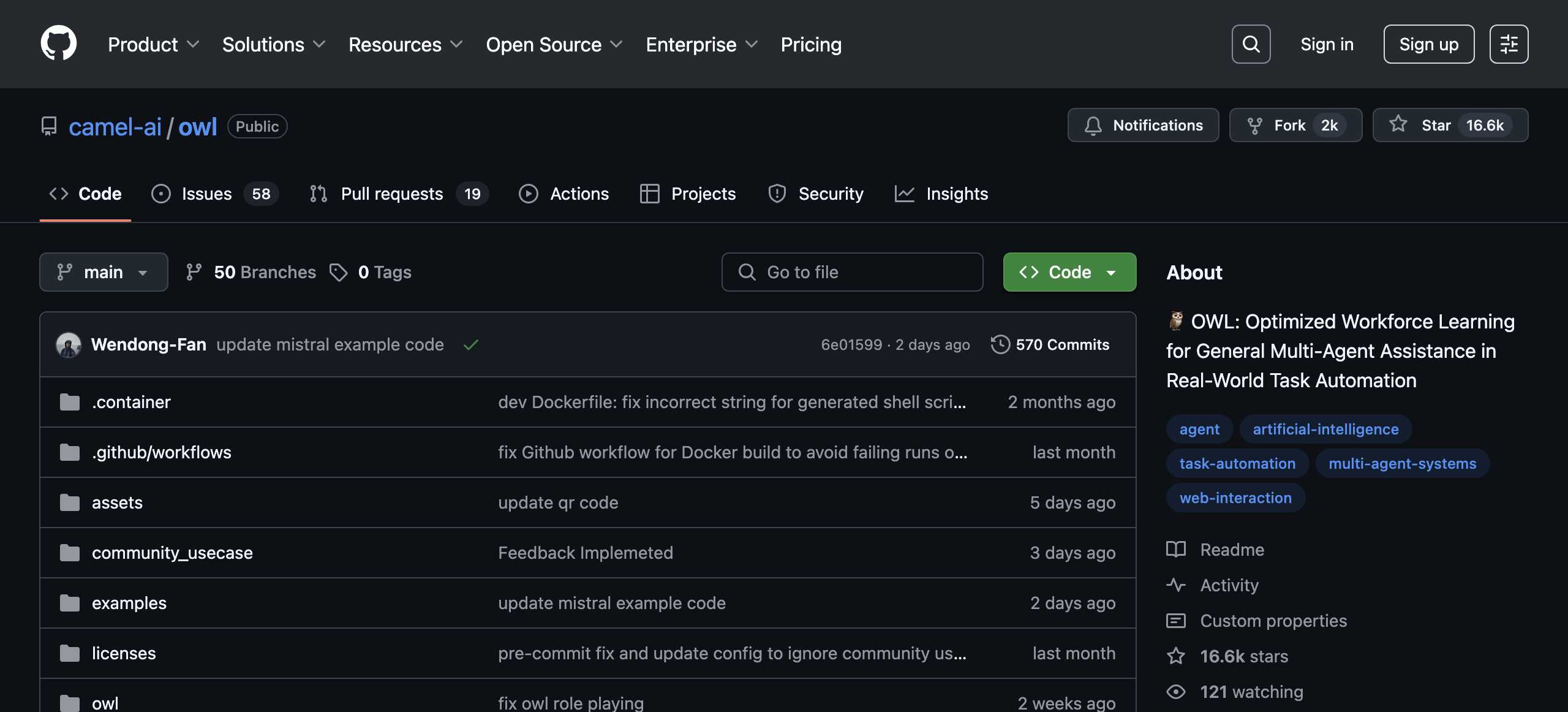Open the Open Source menu
The image size is (1568, 712).
point(554,44)
